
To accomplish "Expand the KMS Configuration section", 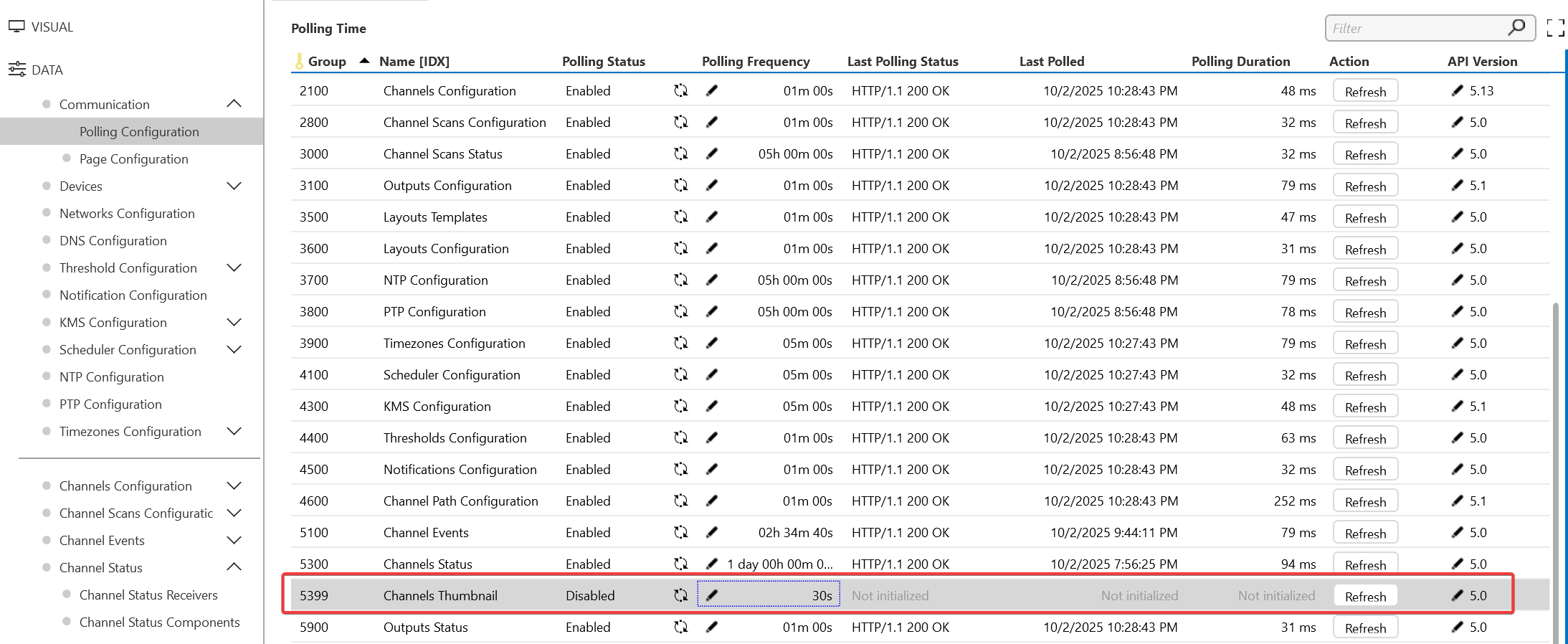I will 234,323.
